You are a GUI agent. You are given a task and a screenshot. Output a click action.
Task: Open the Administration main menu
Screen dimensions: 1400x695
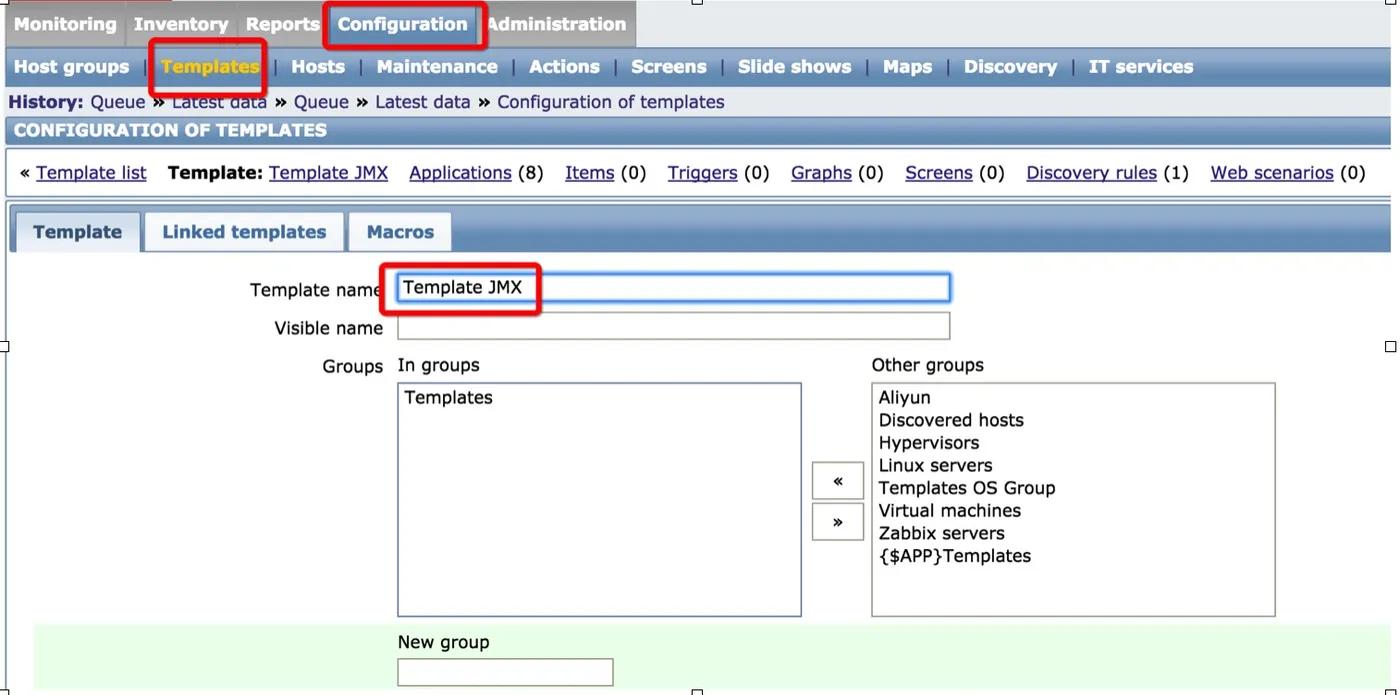pyautogui.click(x=556, y=24)
